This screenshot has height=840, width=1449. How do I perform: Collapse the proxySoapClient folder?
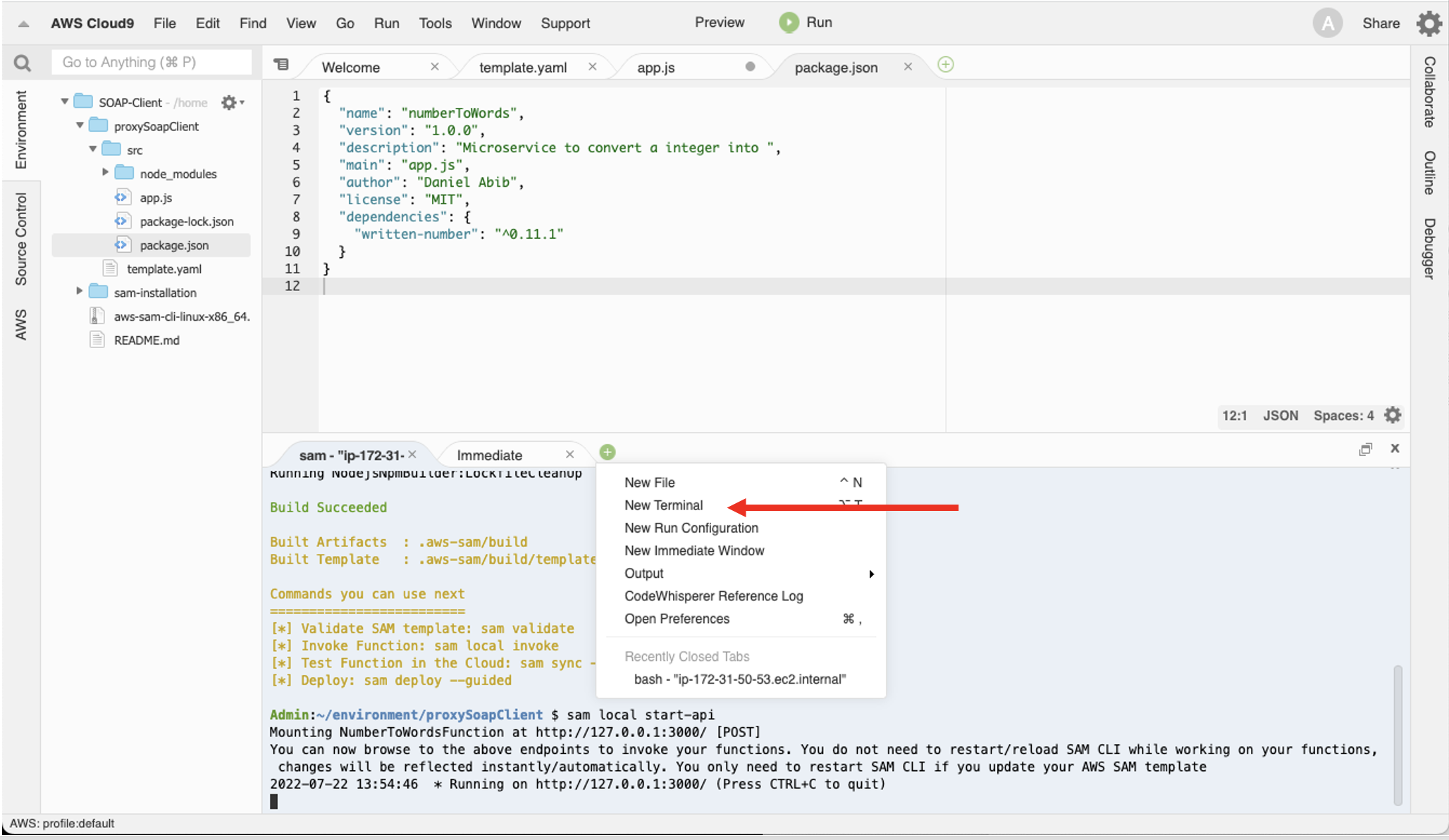80,125
